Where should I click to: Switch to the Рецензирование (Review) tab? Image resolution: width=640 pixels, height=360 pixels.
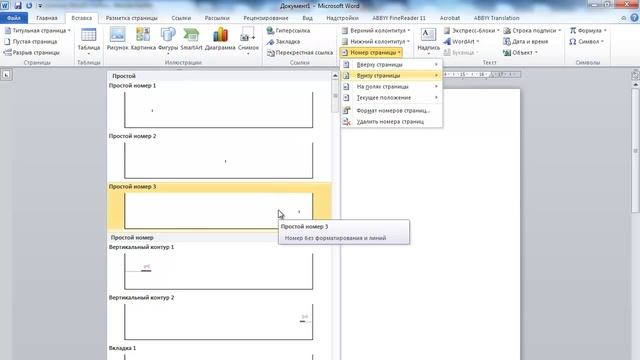coord(266,18)
